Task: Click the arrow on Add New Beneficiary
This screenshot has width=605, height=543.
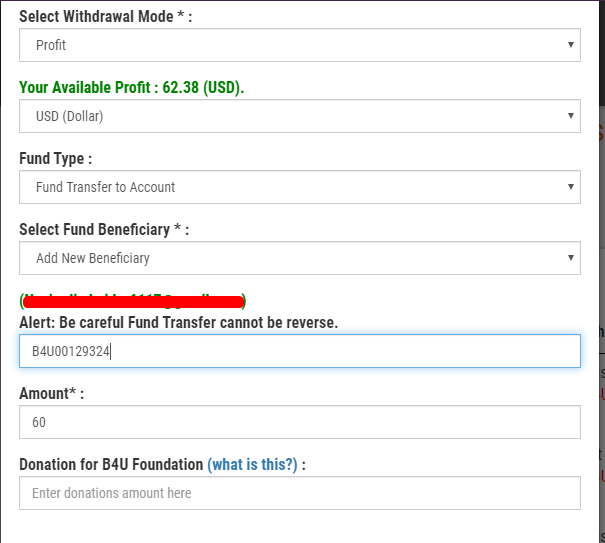Action: click(x=571, y=258)
